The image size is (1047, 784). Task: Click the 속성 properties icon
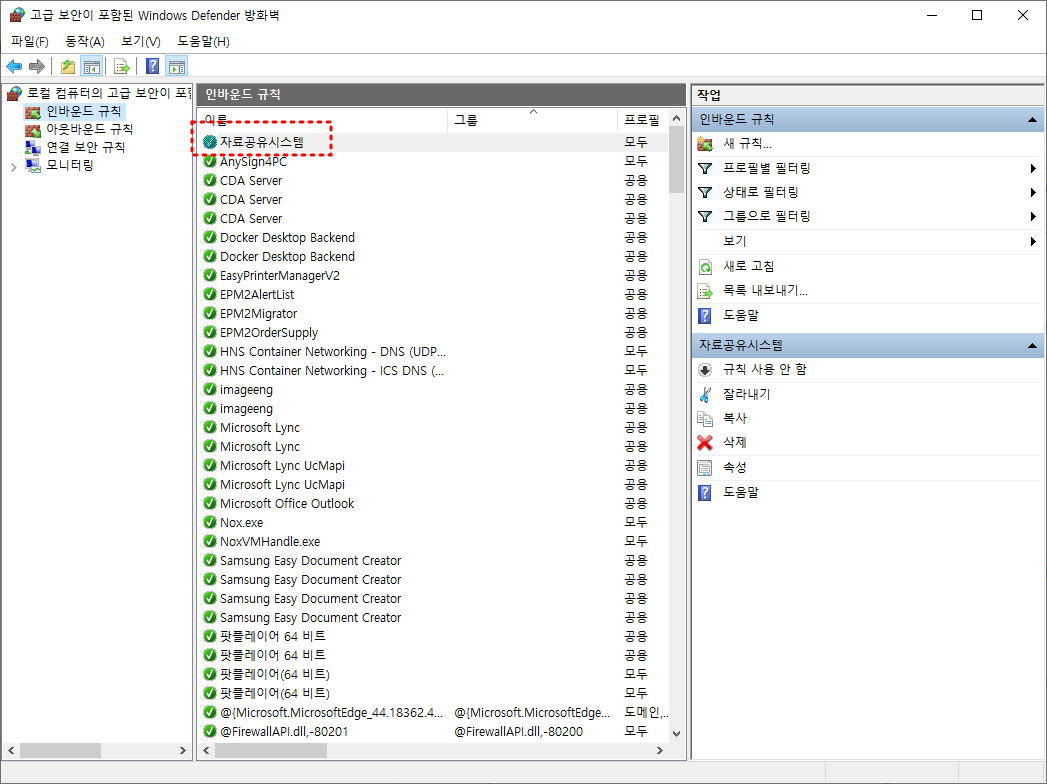pos(704,467)
